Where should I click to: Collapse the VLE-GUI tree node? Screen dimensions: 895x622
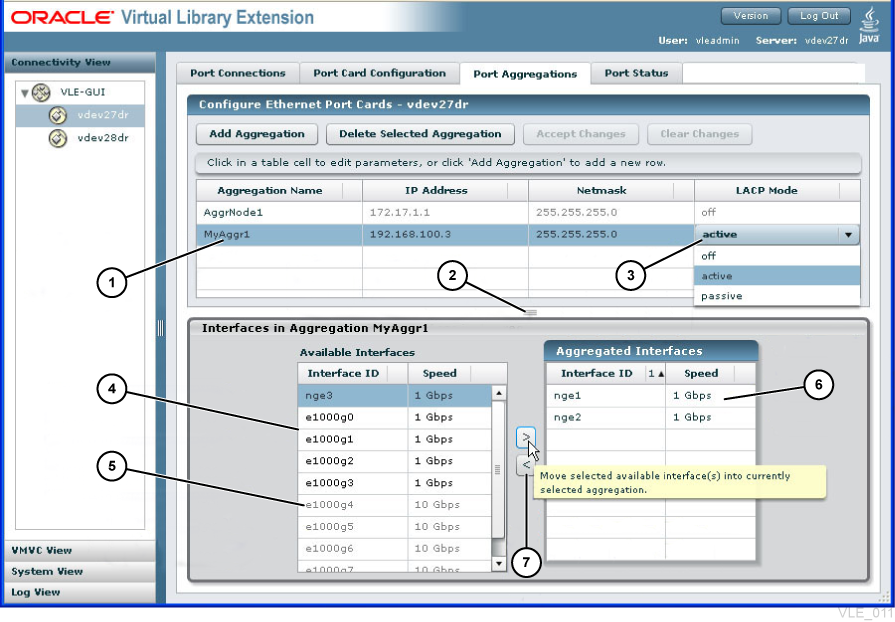25,92
